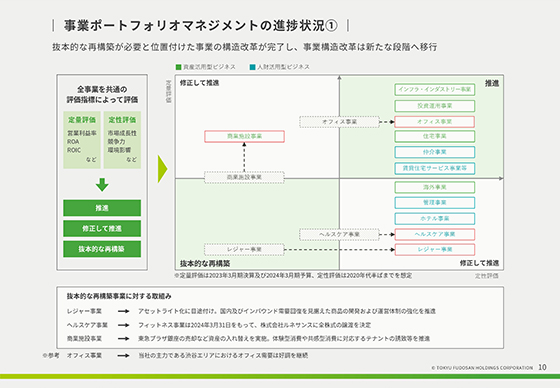Click the ※参考 note marker
The width and height of the screenshot is (560, 388).
(51, 355)
